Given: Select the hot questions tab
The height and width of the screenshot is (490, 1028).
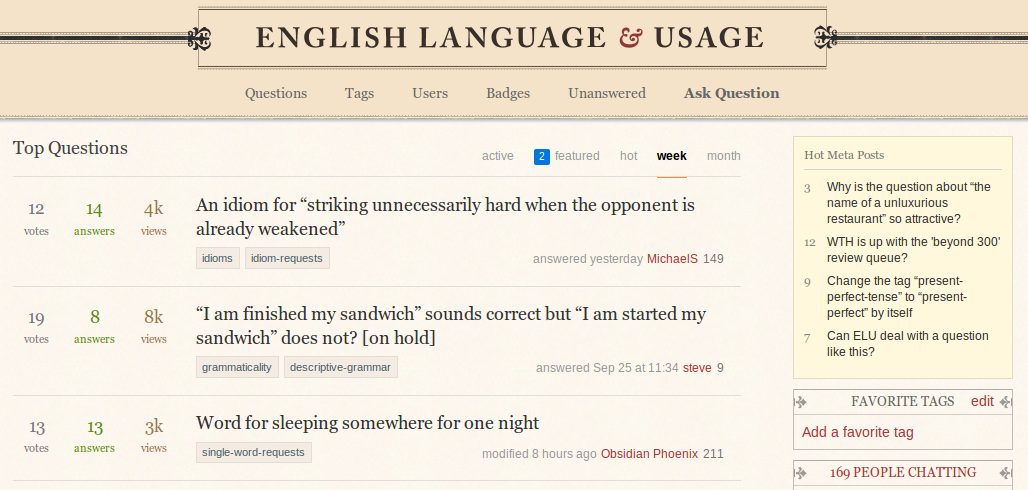Looking at the screenshot, I should click(x=628, y=156).
